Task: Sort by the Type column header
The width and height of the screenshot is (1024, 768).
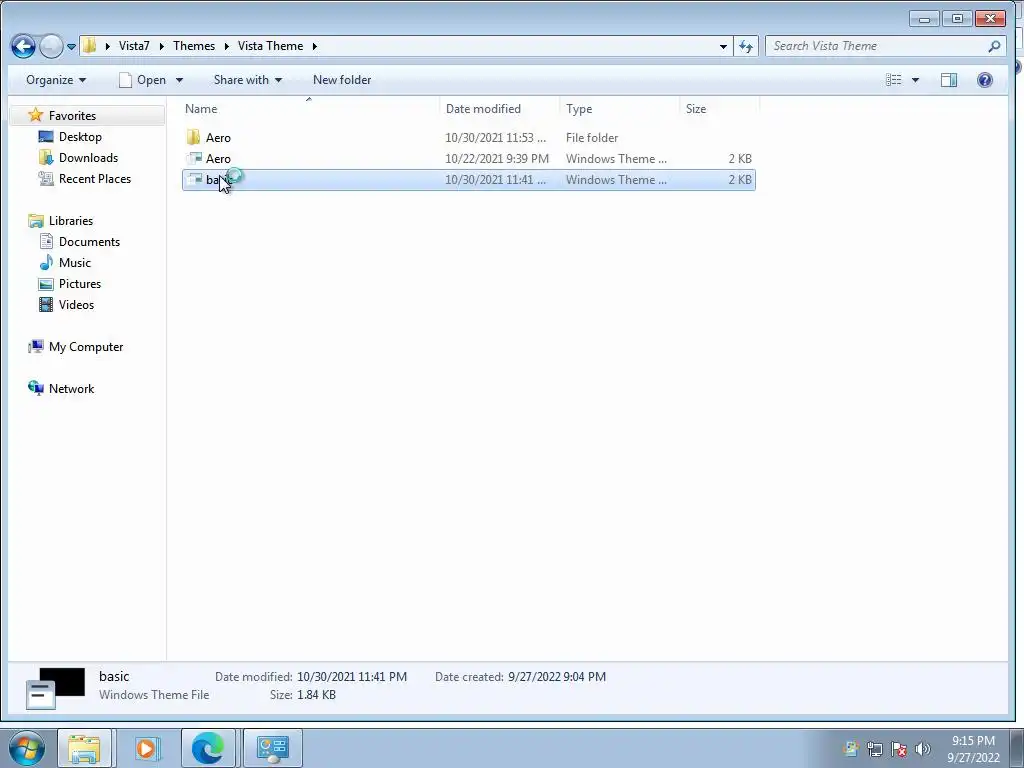Action: [x=620, y=109]
